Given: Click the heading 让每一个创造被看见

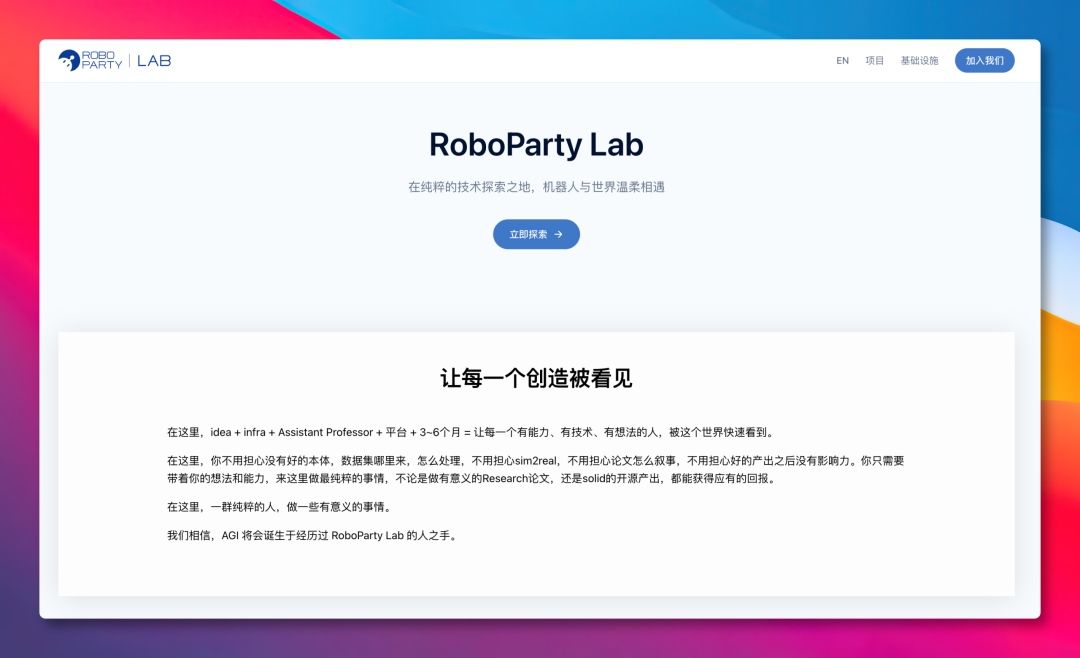Looking at the screenshot, I should [537, 378].
